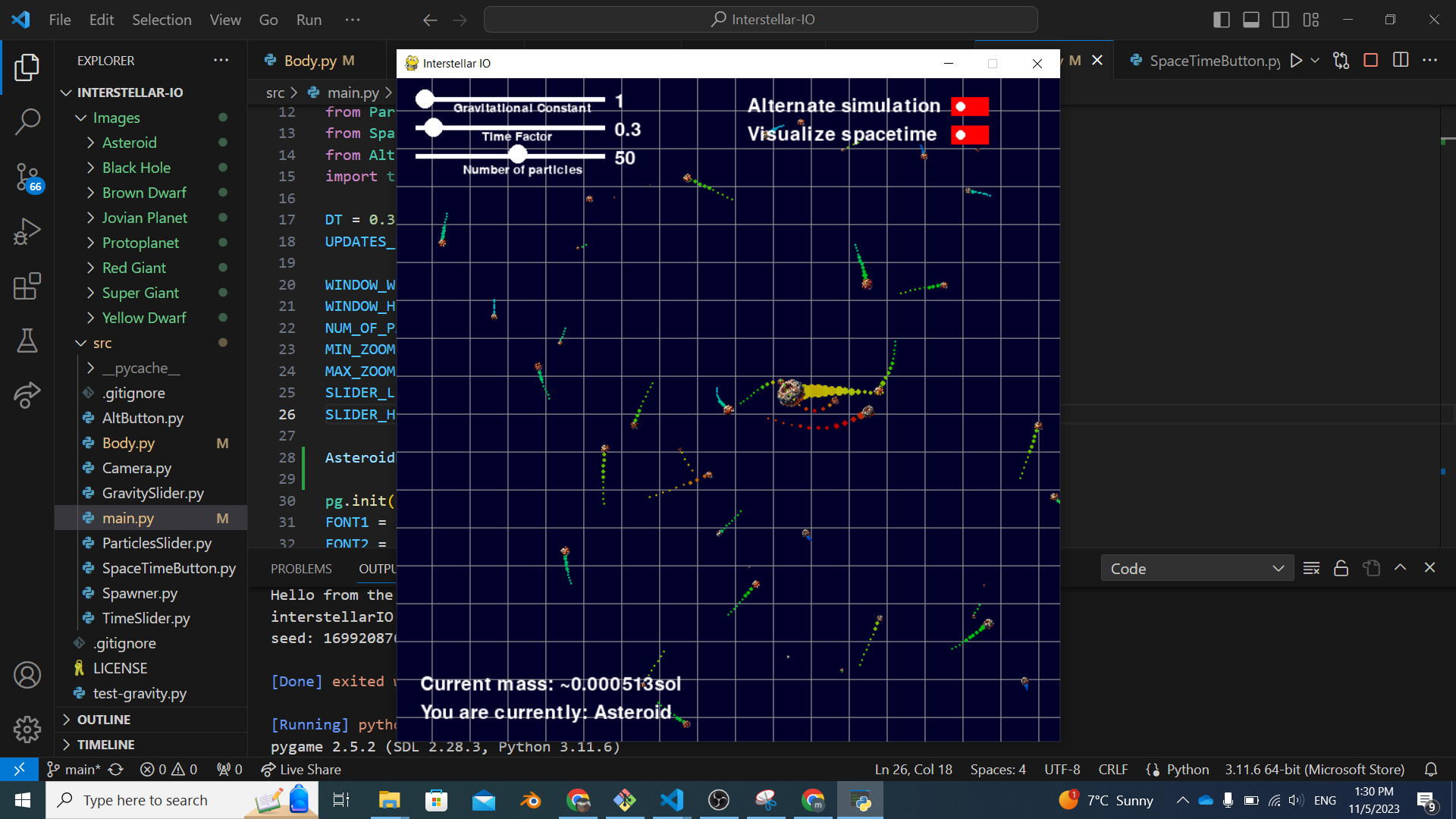Click Live Share in status bar

pos(301,770)
